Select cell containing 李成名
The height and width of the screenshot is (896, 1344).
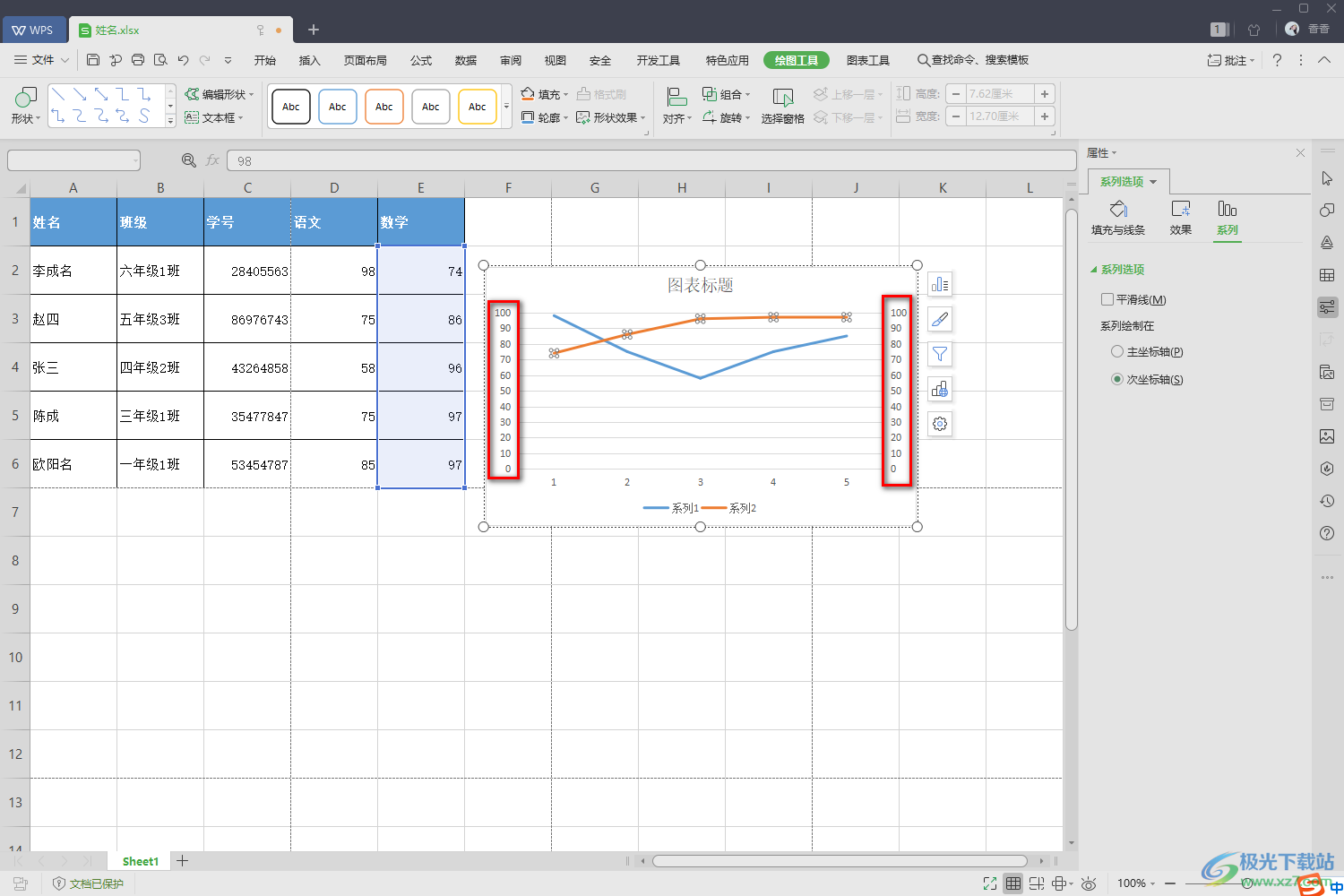click(73, 271)
